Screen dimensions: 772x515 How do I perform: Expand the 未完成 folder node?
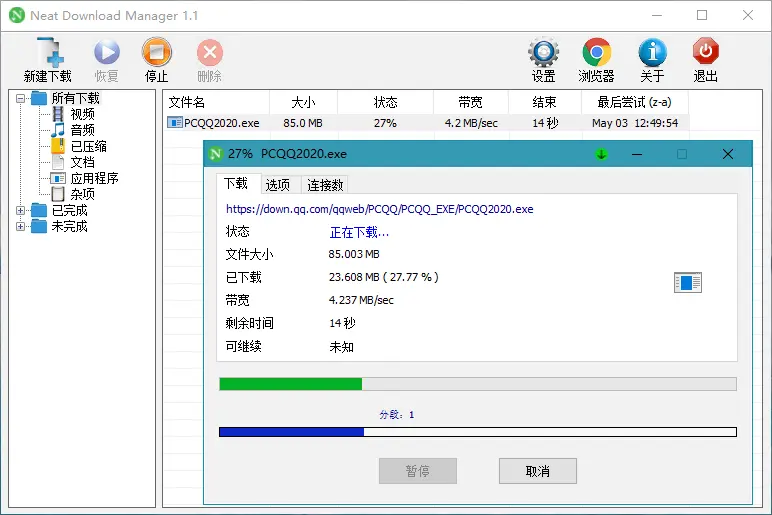[x=20, y=226]
